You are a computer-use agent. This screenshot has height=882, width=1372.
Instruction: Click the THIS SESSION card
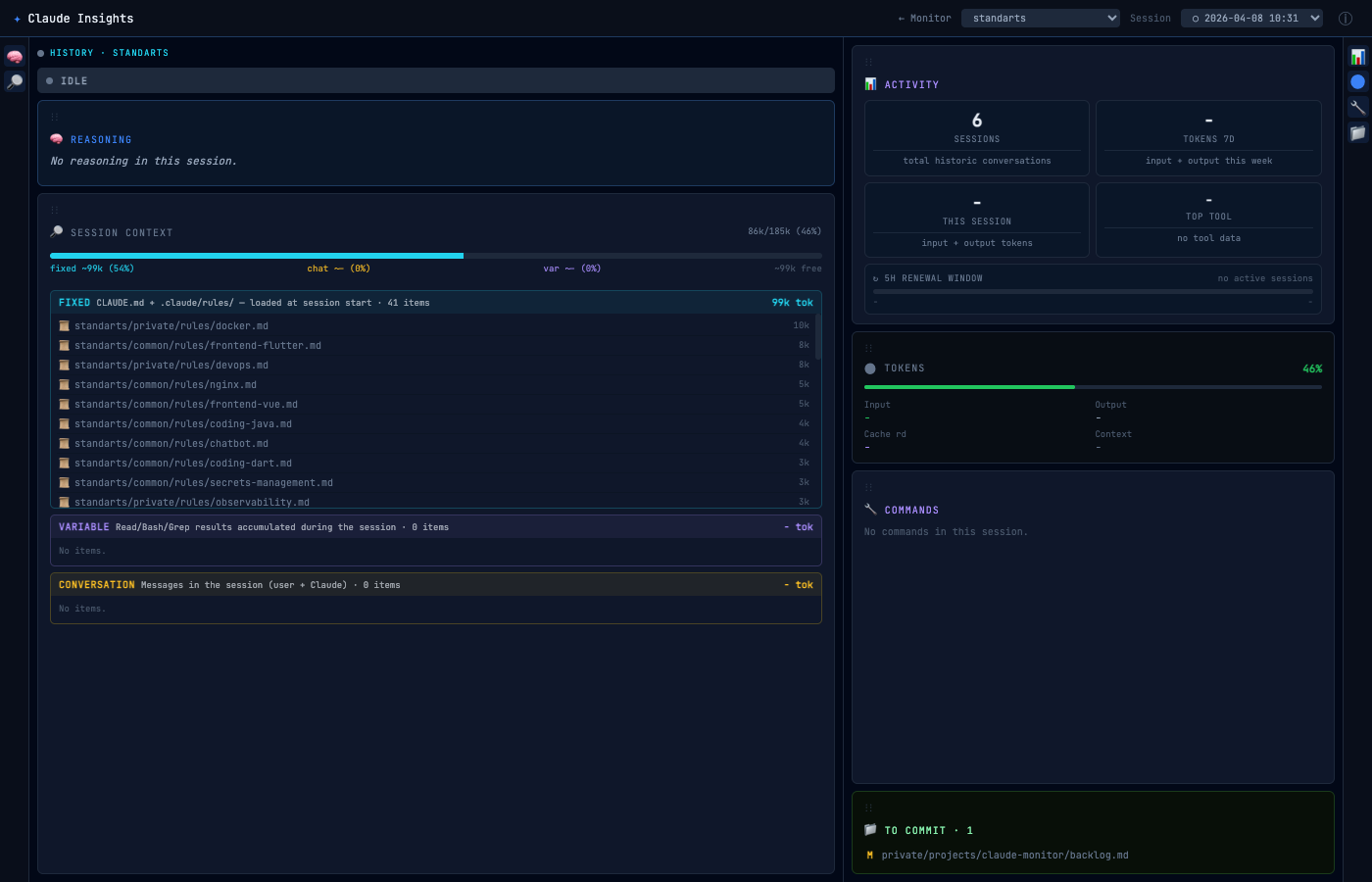(977, 220)
